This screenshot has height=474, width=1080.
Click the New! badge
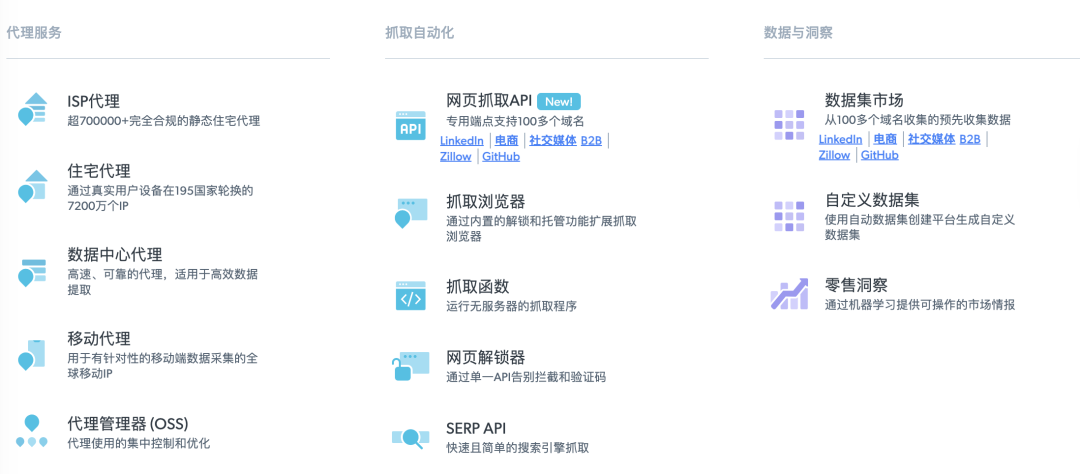(x=559, y=101)
